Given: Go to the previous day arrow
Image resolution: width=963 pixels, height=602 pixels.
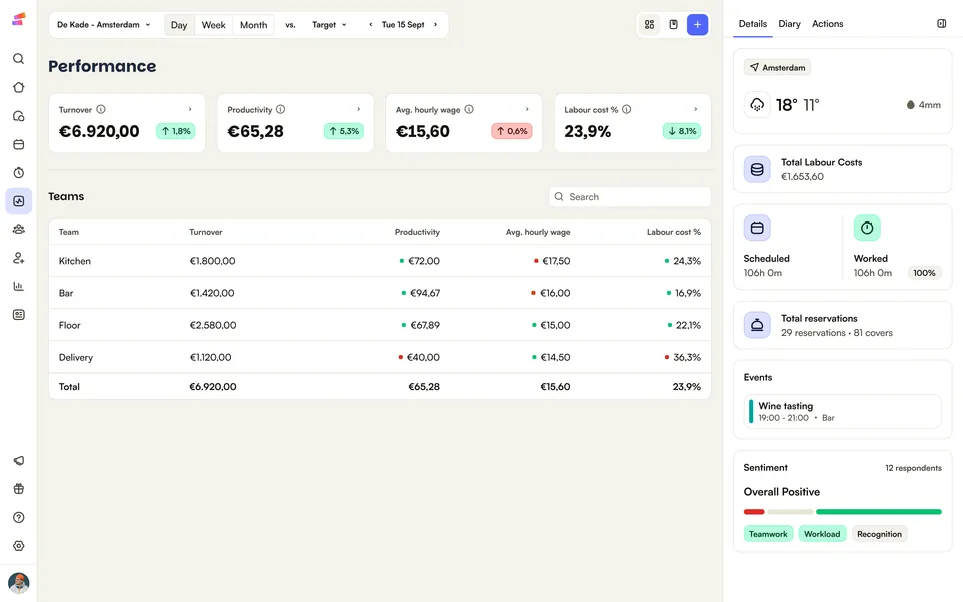Looking at the screenshot, I should pos(370,25).
